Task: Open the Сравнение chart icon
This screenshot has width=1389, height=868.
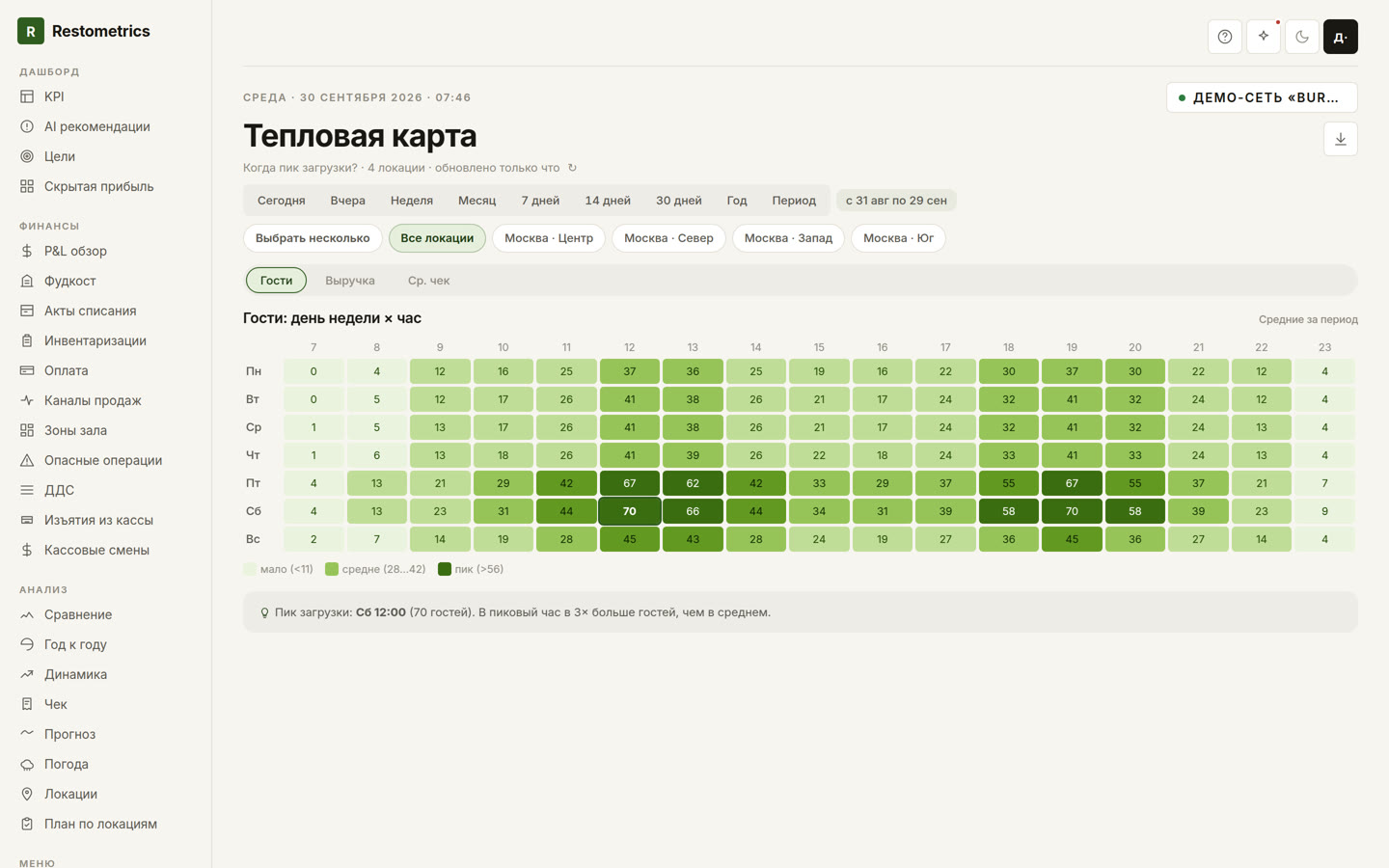Action: tap(27, 614)
